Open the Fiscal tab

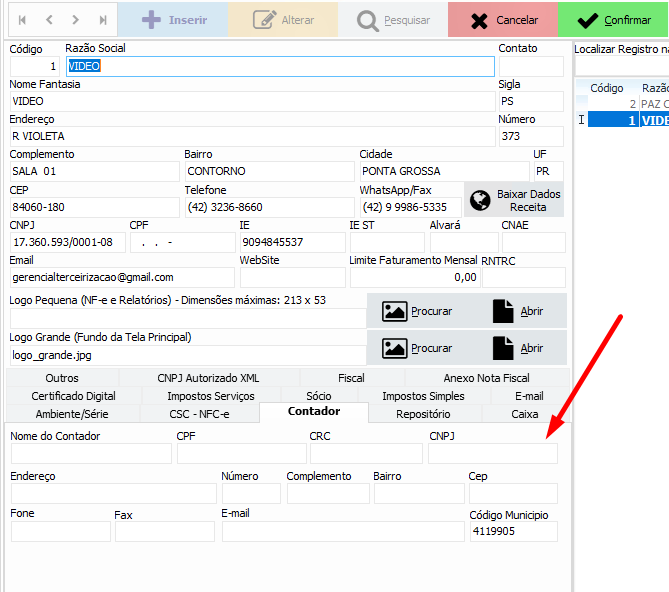point(351,378)
